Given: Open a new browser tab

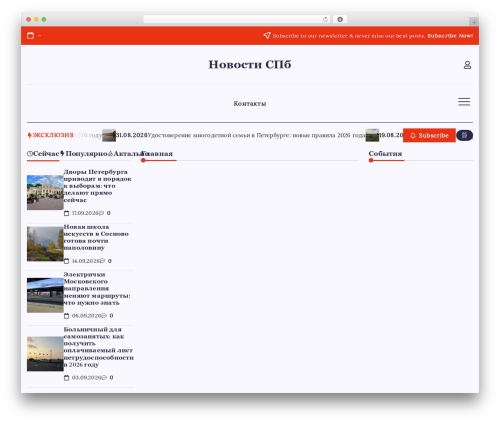Looking at the screenshot, I should coord(474,22).
